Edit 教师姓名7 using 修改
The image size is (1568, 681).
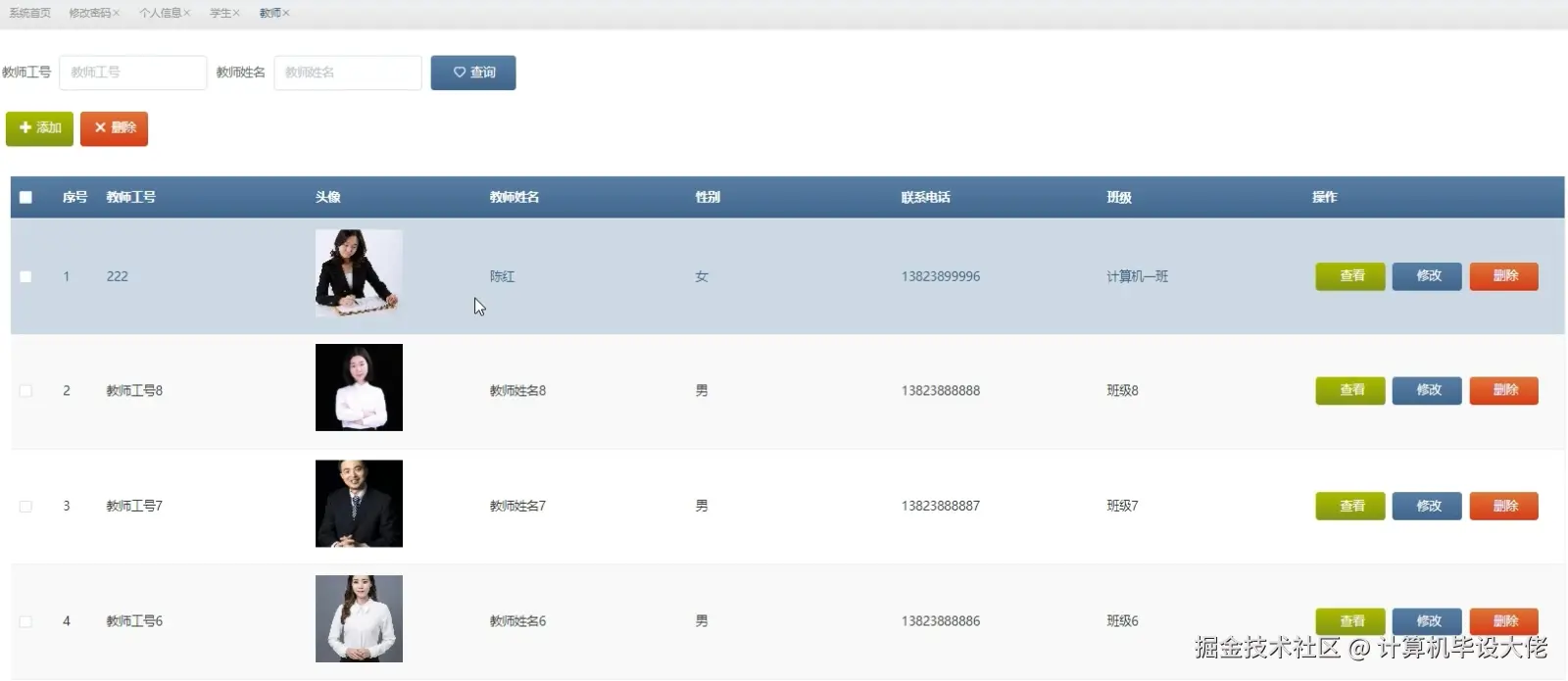click(x=1427, y=507)
